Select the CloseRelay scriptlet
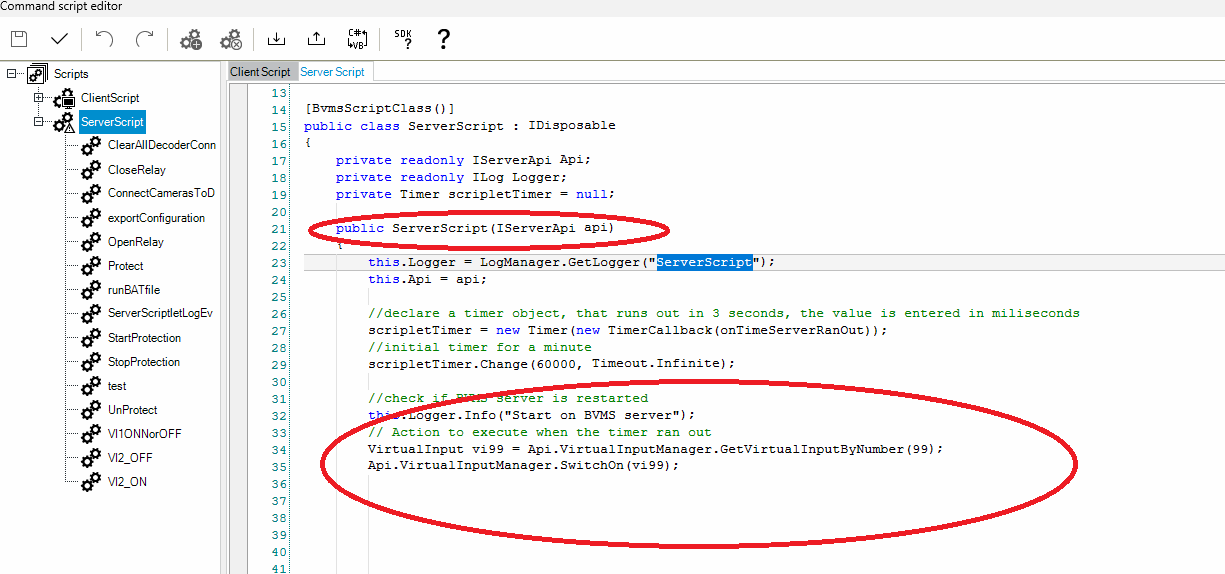Viewport: 1225px width, 574px height. pyautogui.click(x=136, y=170)
